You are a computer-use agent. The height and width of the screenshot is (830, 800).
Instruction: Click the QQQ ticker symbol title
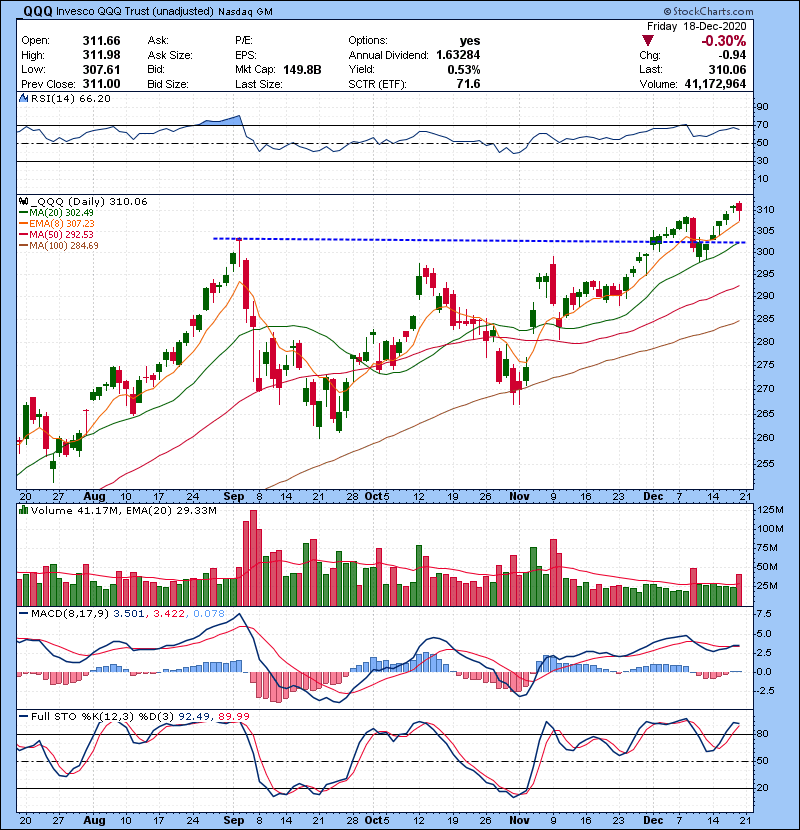pyautogui.click(x=38, y=11)
